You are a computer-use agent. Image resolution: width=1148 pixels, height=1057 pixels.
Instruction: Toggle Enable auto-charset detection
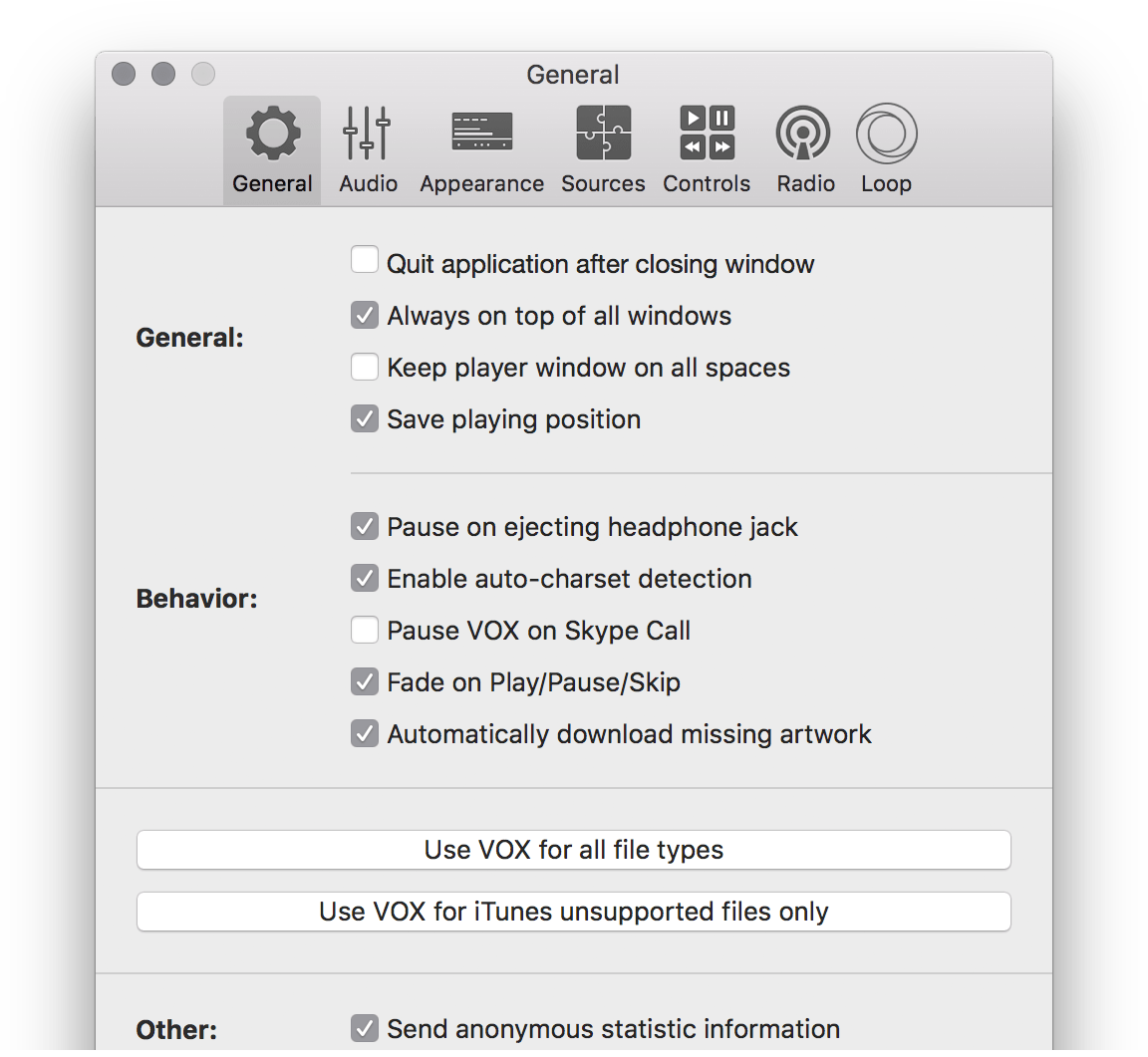point(365,578)
